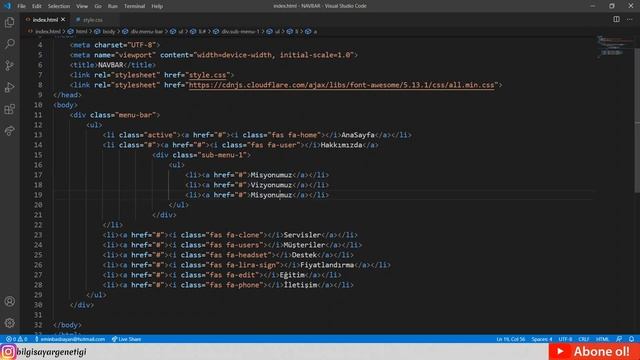Click the div.menu-bar breadcrumb segment
This screenshot has width=640, height=360.
click(x=147, y=31)
